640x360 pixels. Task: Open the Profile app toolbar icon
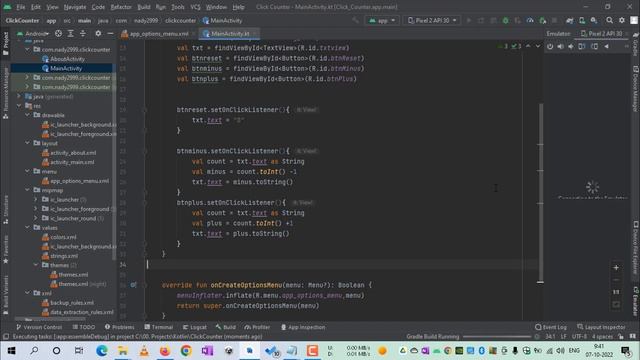530,20
